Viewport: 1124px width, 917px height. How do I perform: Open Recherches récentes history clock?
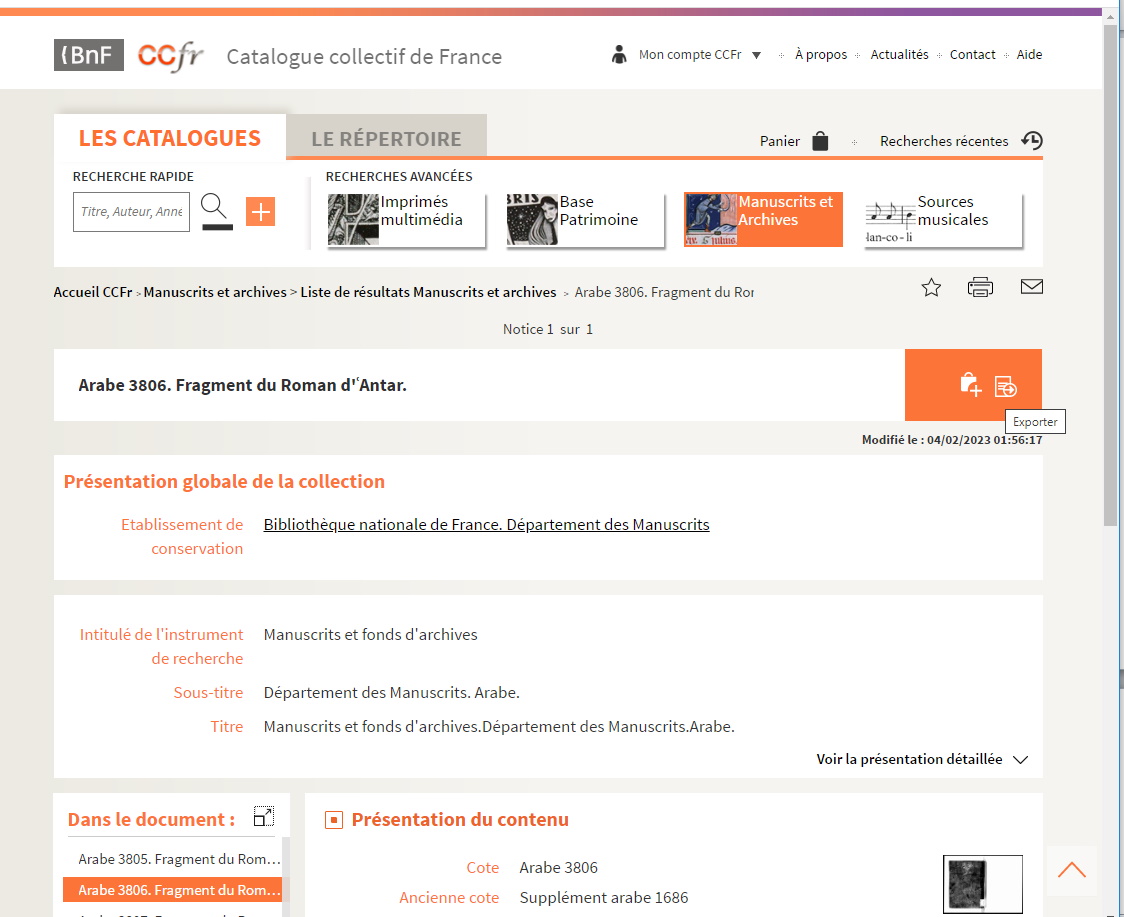tap(1031, 141)
